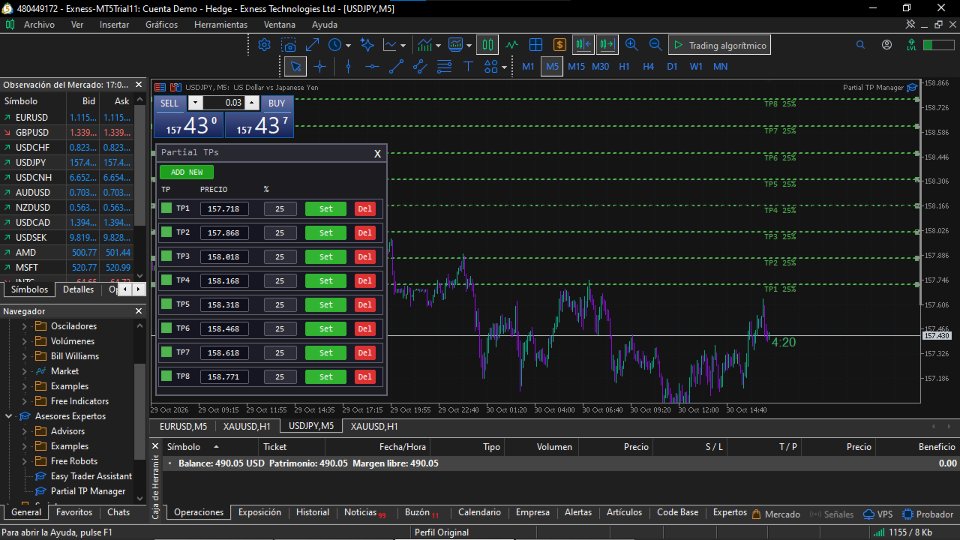Switch chart to M15 timeframe
Image resolution: width=960 pixels, height=540 pixels.
(576, 66)
